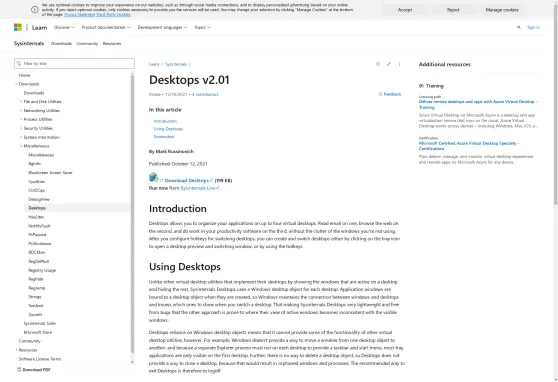Open the Discover dropdown menu

[x=64, y=27]
